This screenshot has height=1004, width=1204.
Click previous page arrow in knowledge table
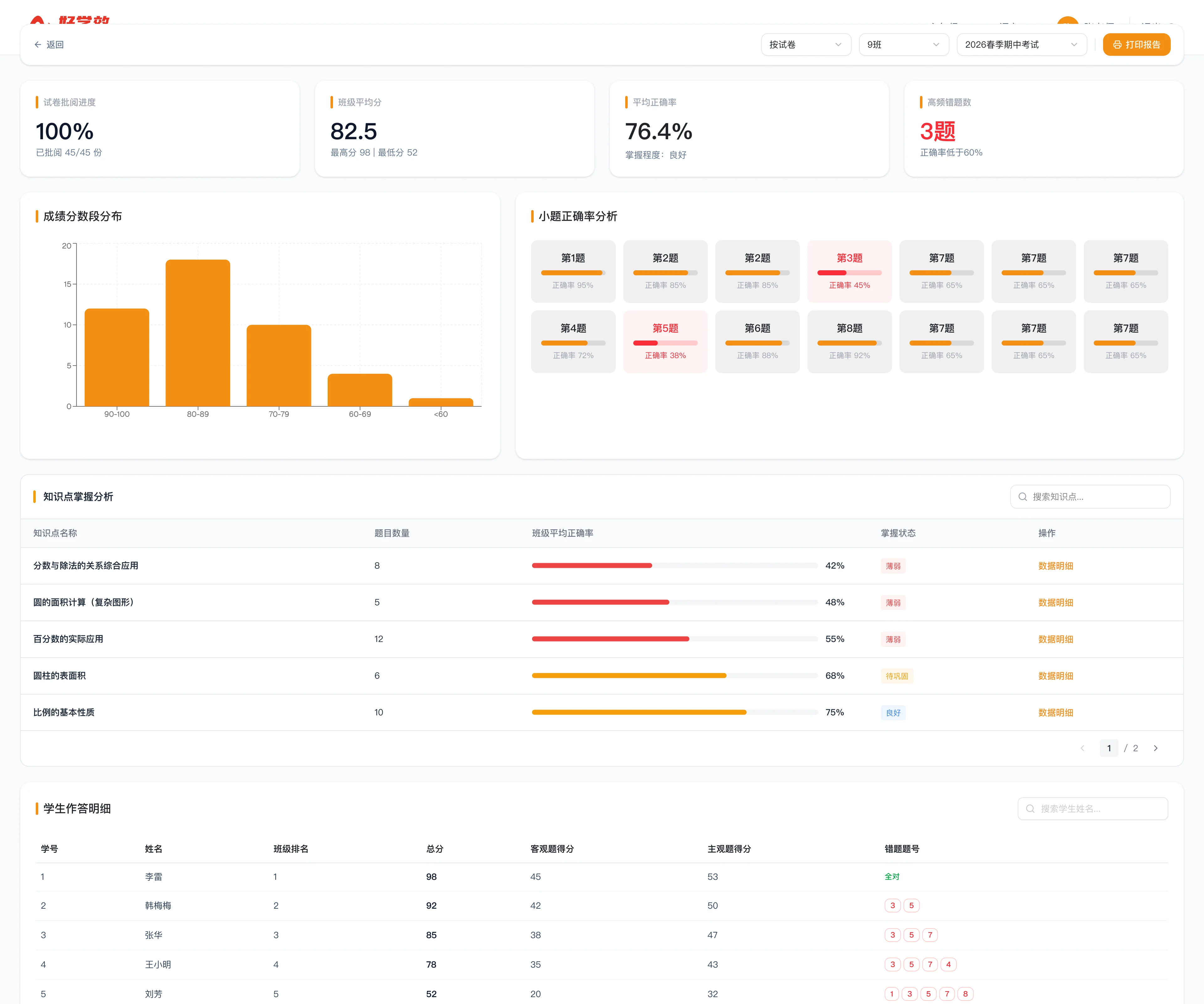(1082, 748)
